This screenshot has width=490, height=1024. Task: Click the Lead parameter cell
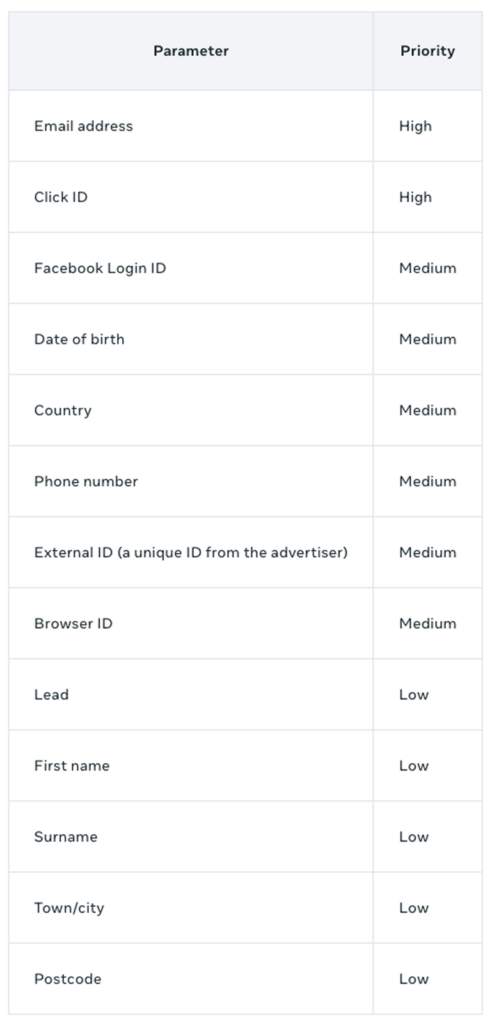coord(191,695)
